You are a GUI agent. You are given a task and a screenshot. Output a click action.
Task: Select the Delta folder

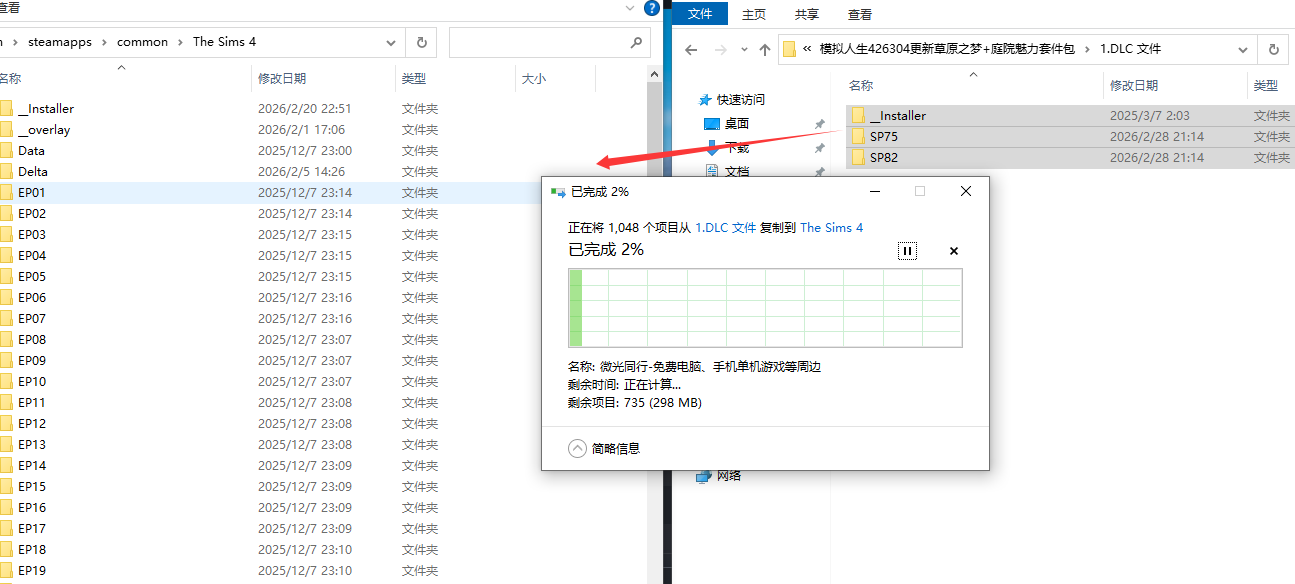[x=33, y=171]
